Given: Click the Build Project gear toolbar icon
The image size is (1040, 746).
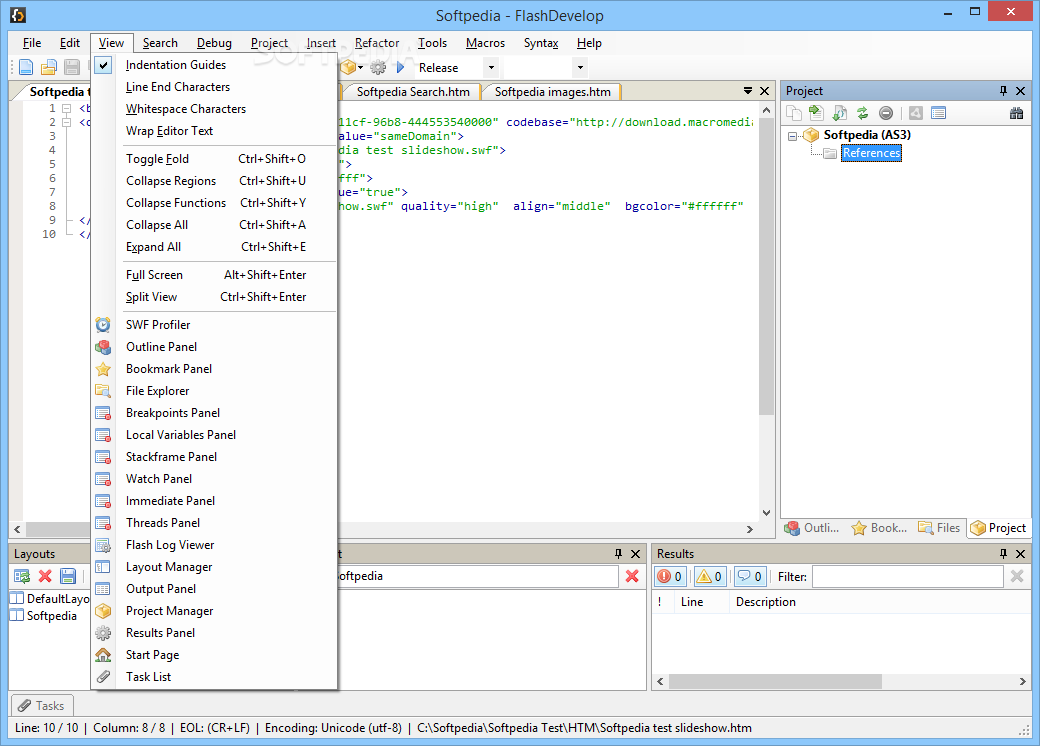Looking at the screenshot, I should [x=378, y=67].
